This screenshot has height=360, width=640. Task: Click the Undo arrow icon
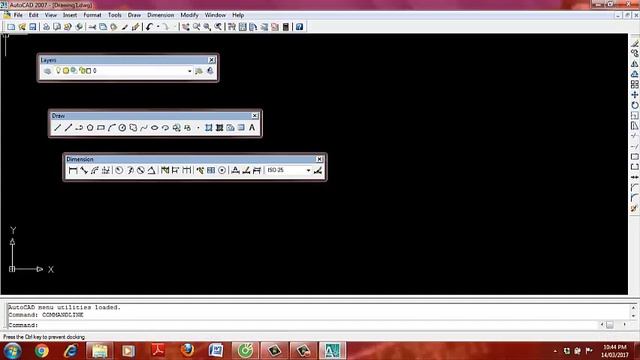tap(149, 27)
